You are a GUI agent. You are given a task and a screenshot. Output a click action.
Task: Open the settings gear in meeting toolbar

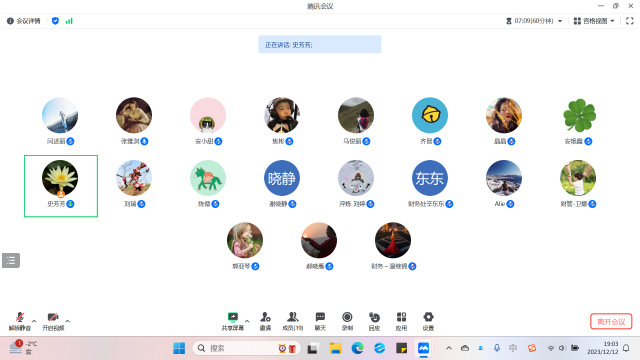point(428,321)
